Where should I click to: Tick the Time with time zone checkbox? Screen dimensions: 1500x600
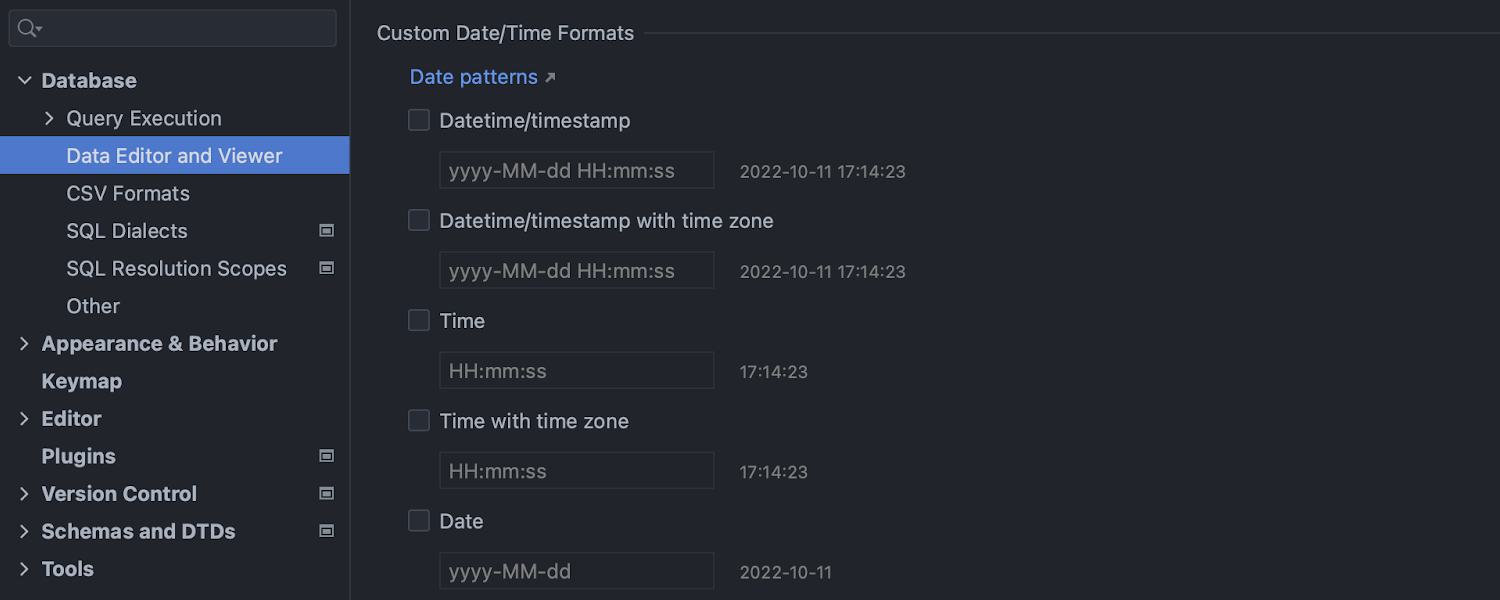pyautogui.click(x=419, y=421)
